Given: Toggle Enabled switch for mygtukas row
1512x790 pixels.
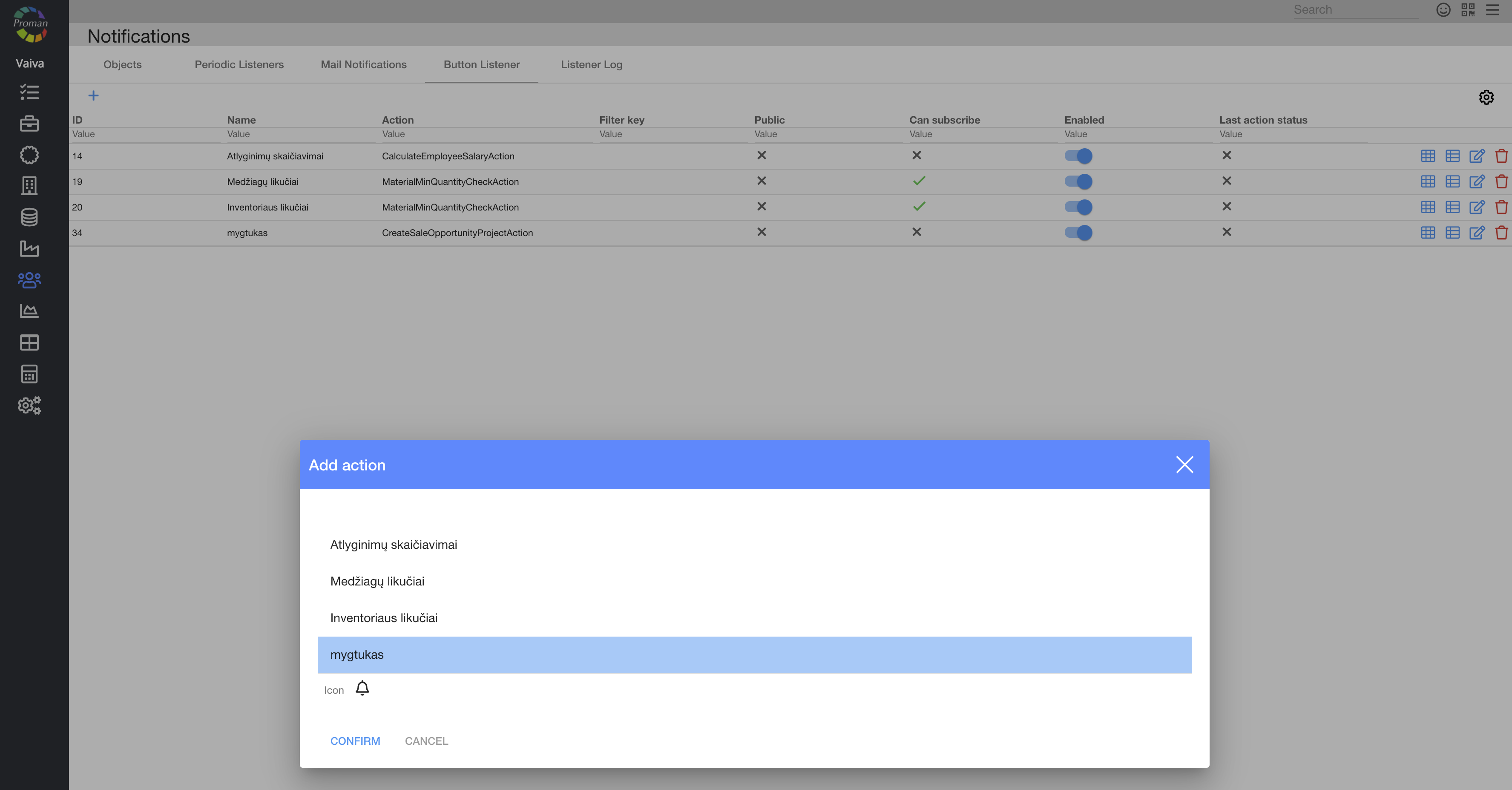Looking at the screenshot, I should (x=1078, y=233).
